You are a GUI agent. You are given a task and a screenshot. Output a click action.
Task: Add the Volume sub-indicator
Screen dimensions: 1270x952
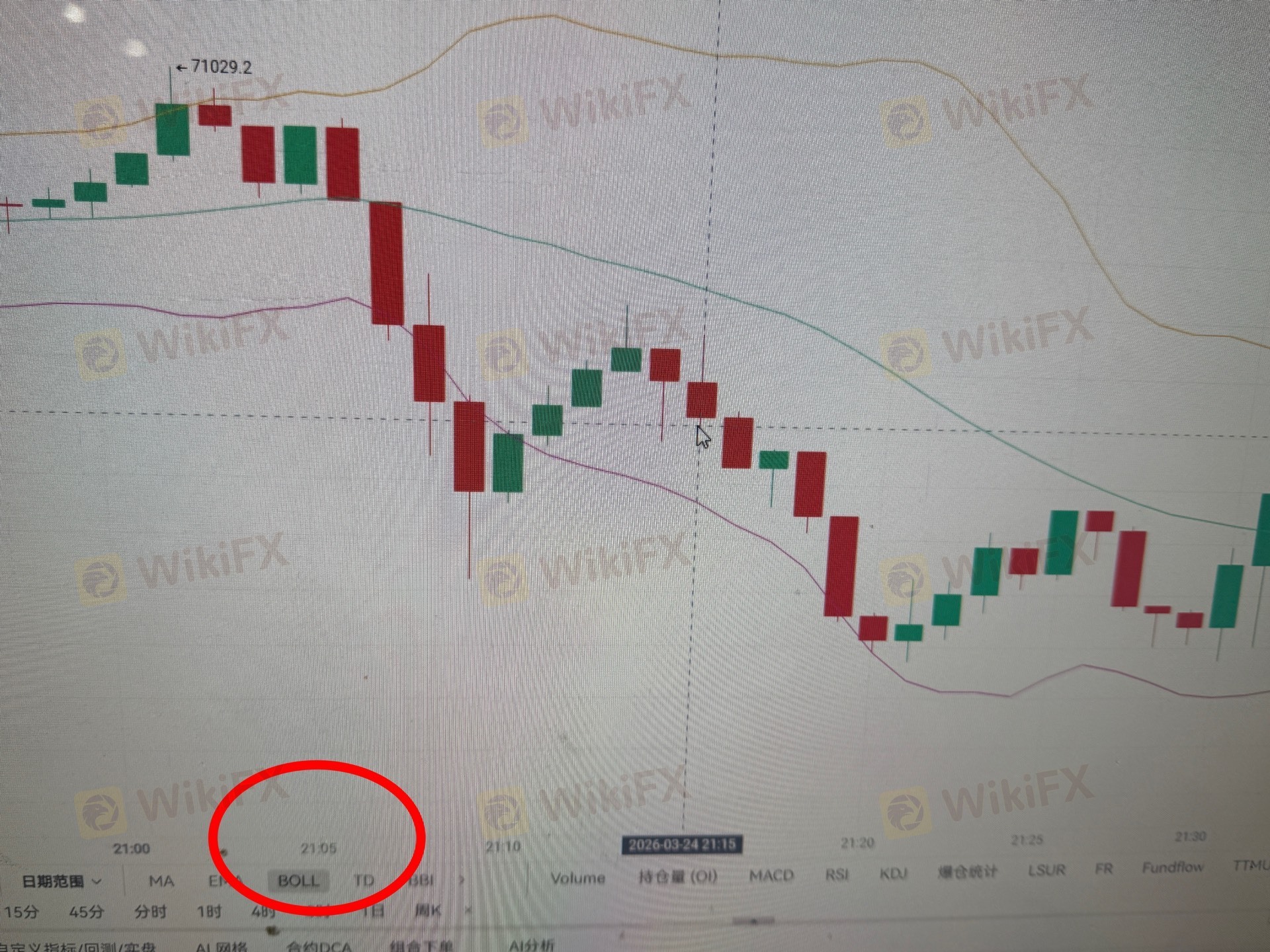(x=578, y=878)
